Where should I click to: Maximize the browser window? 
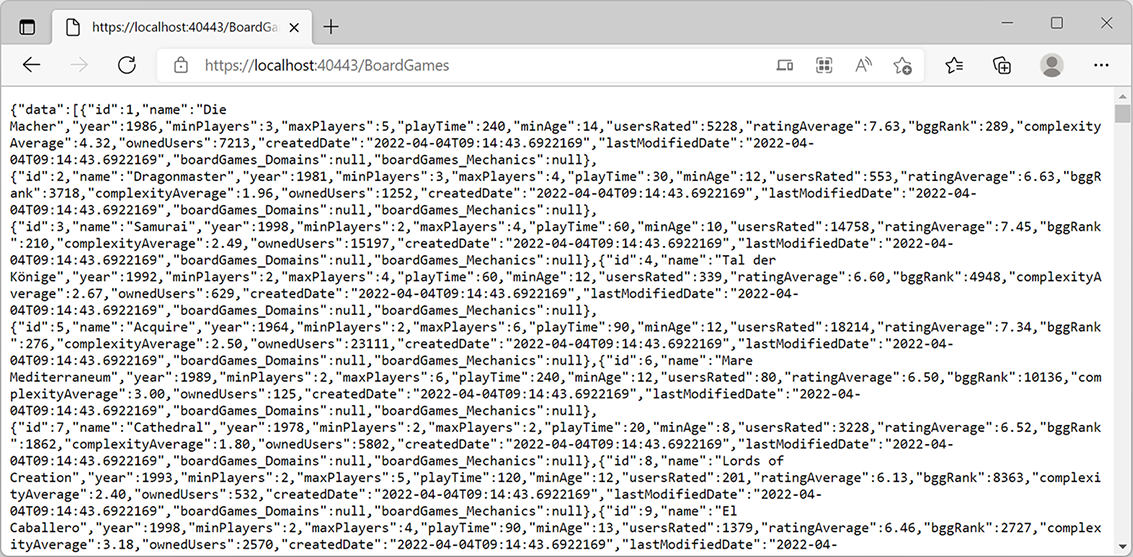1056,24
